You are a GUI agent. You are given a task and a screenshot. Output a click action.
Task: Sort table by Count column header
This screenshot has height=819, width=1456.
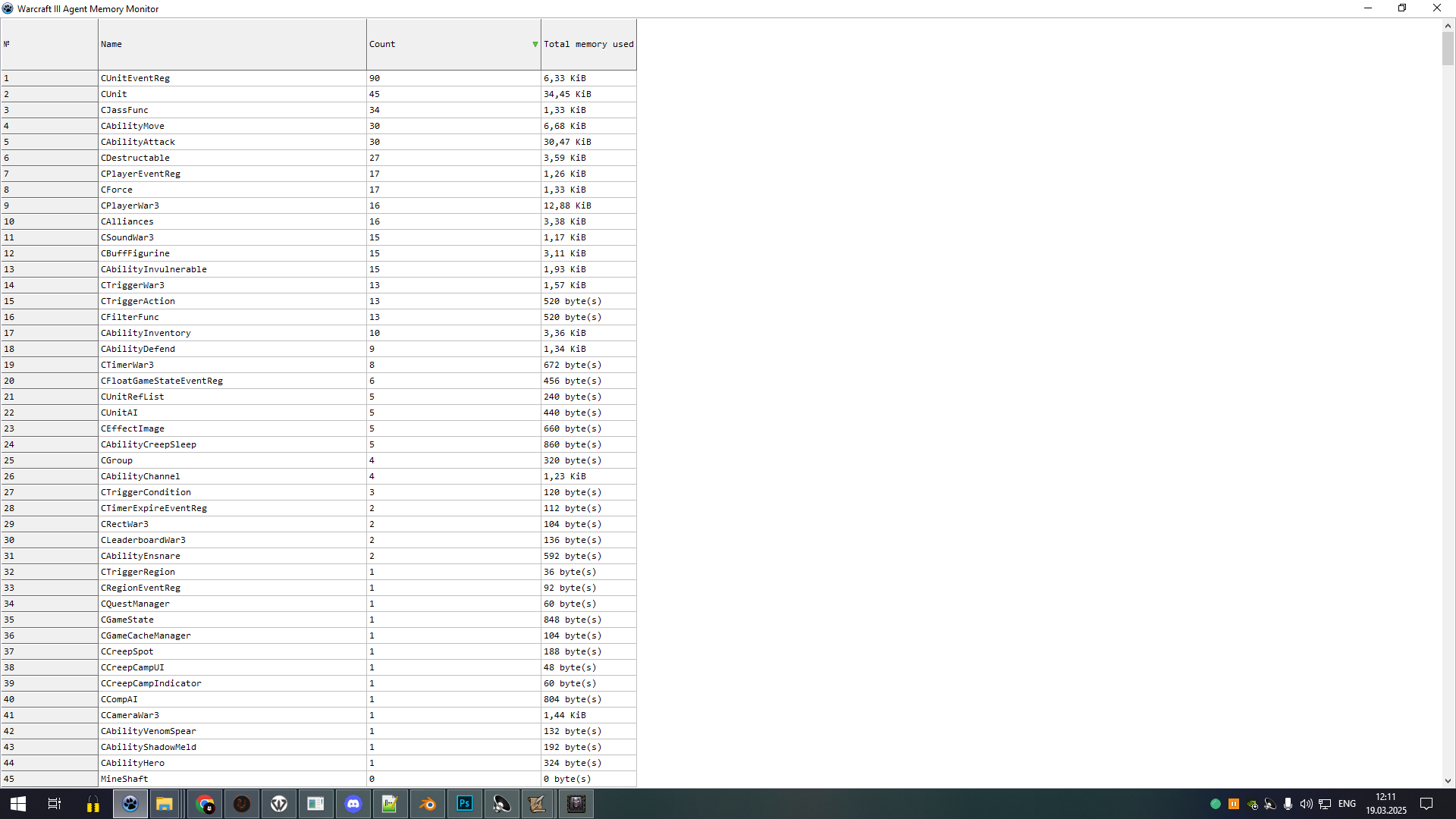coord(453,44)
